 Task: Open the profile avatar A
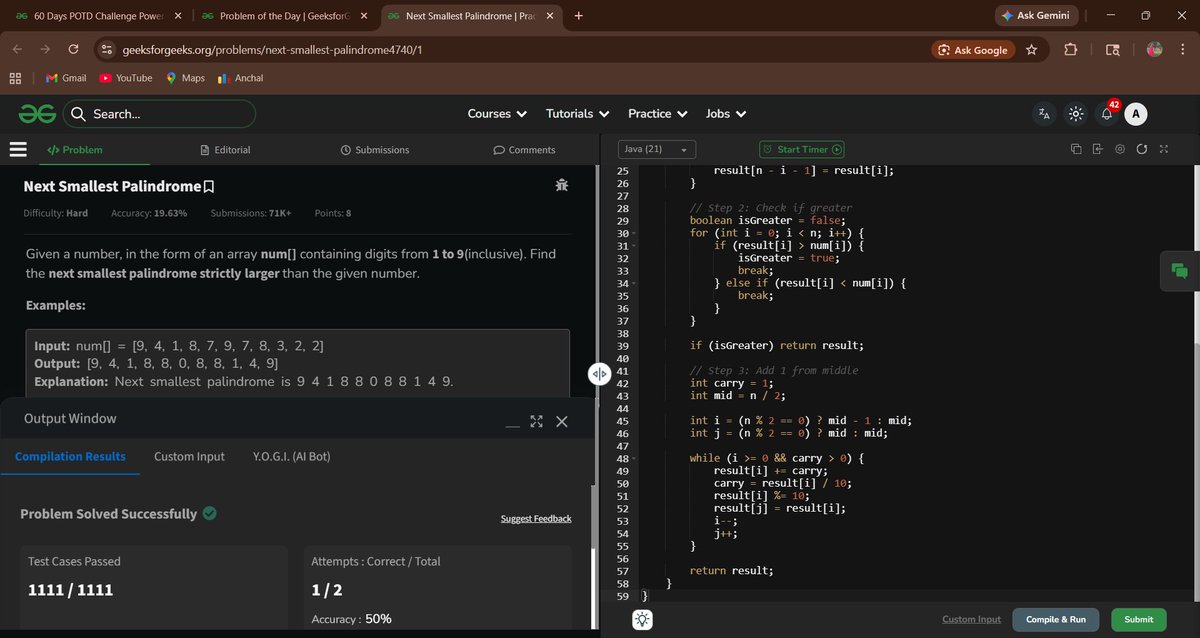1135,114
